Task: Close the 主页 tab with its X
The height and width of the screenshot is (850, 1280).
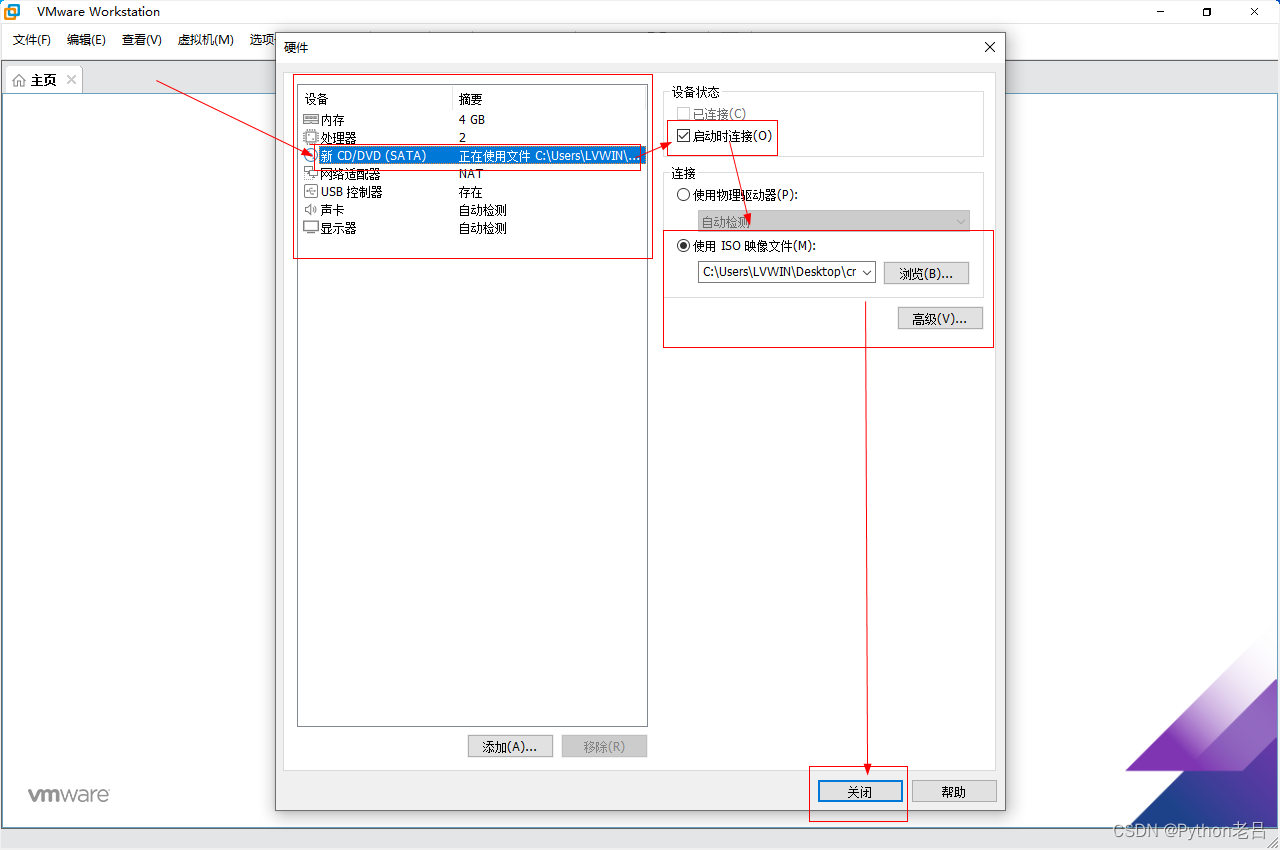Action: [x=71, y=80]
